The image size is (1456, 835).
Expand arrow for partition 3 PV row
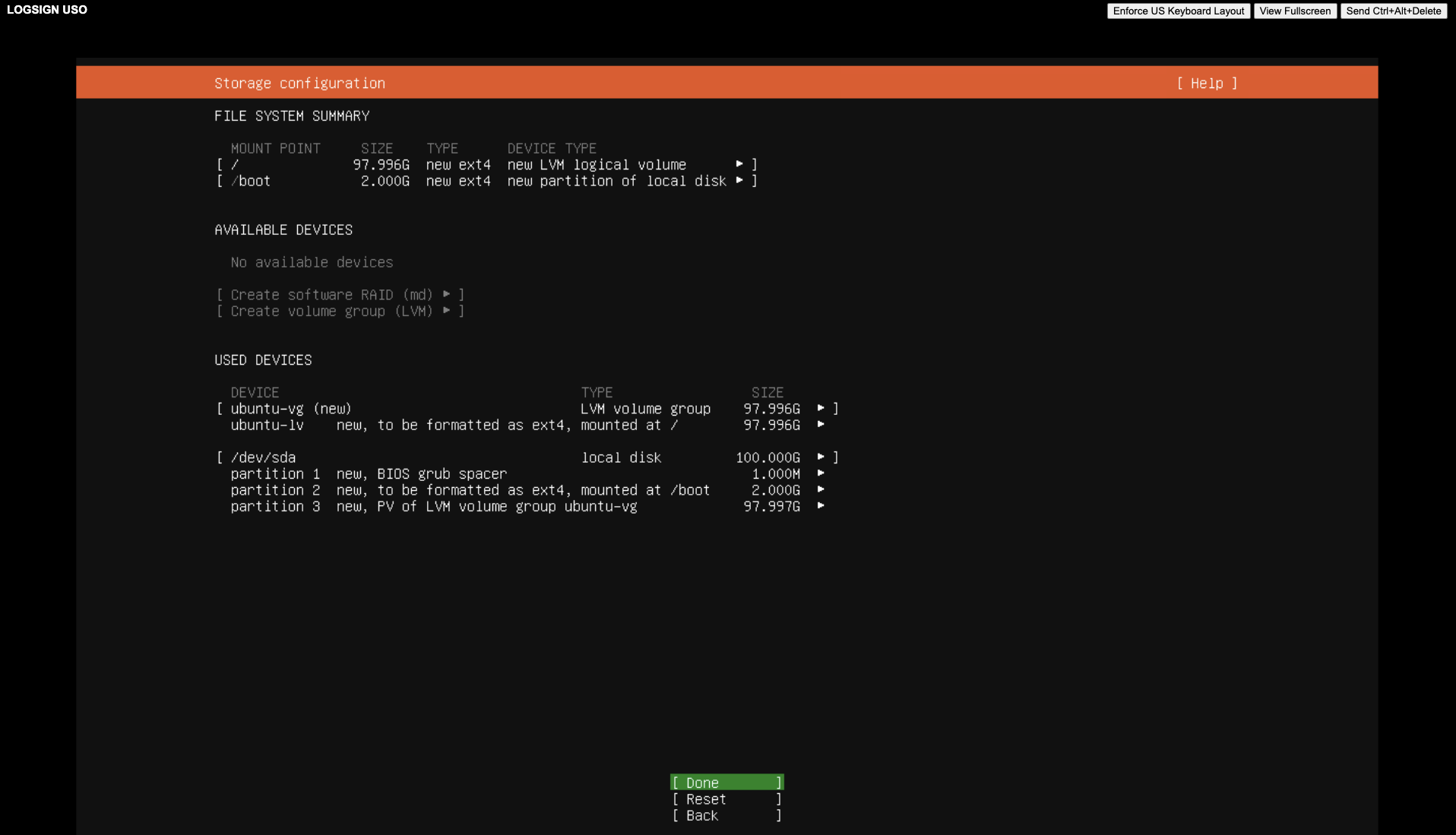coord(821,505)
